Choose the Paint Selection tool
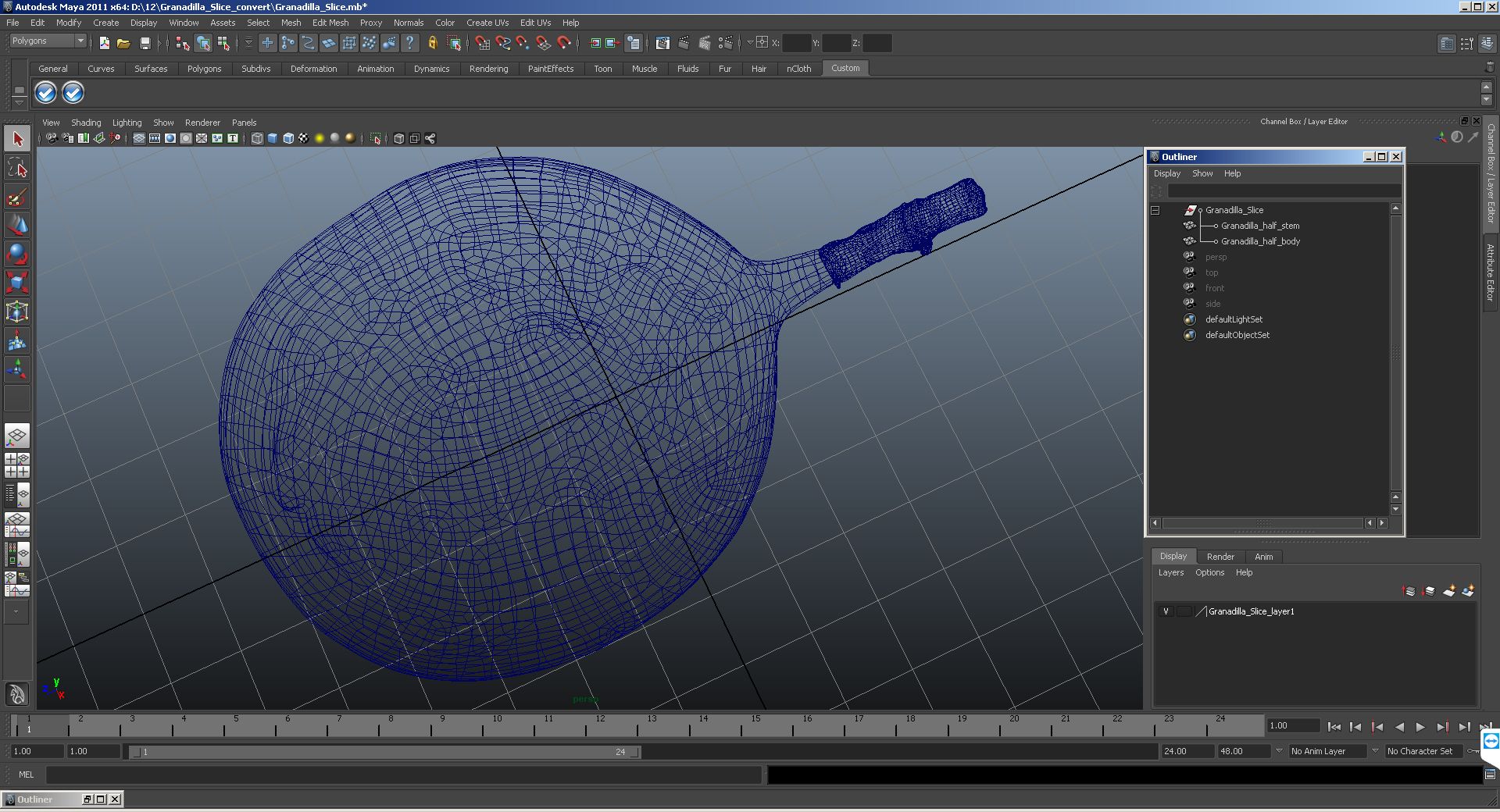1500x812 pixels. click(17, 197)
